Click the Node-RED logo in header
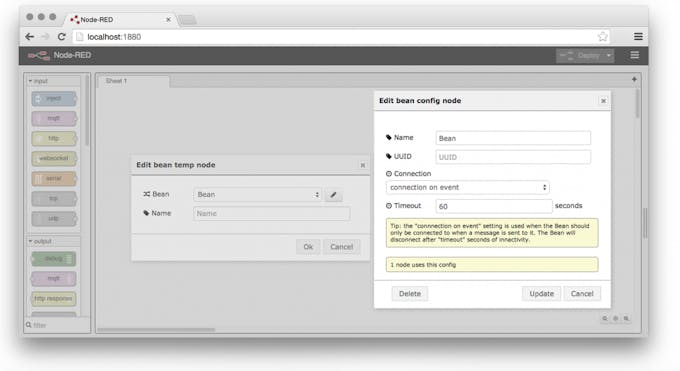Viewport: 680px width, 371px height. 39,56
